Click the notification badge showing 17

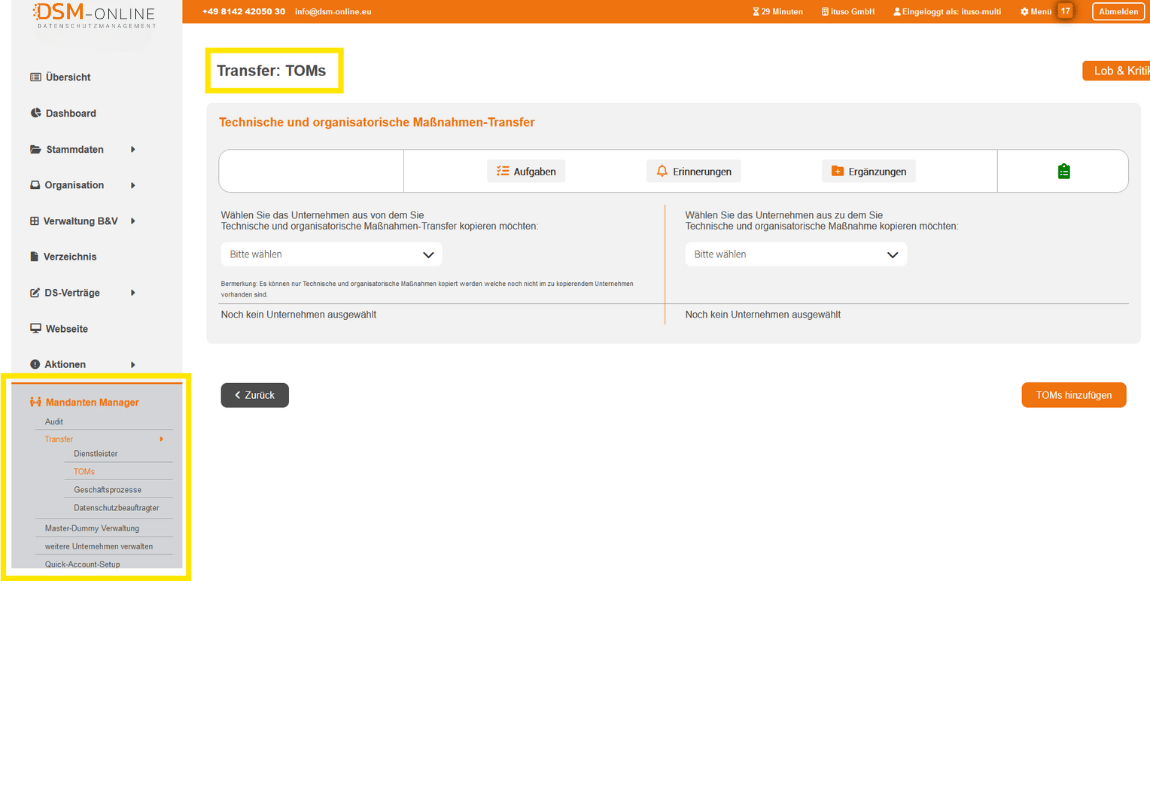pyautogui.click(x=1065, y=11)
